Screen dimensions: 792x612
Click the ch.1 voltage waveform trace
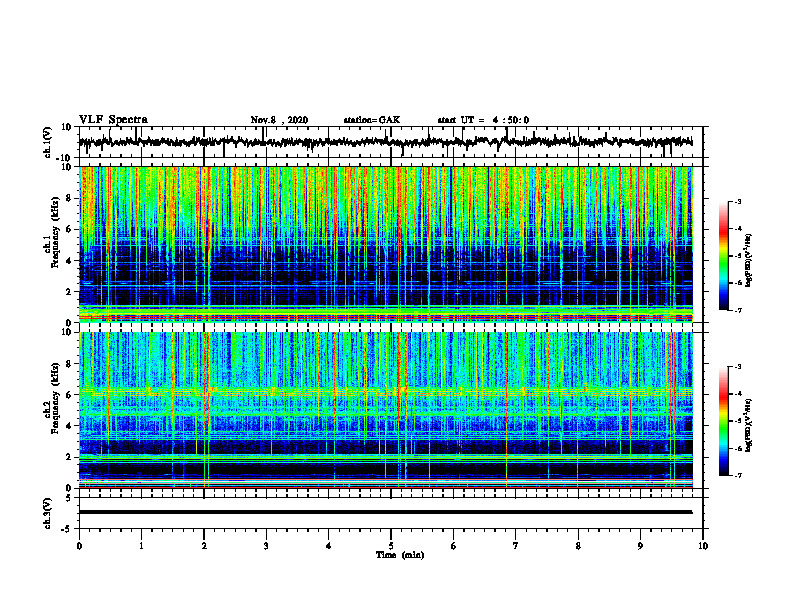pos(385,142)
